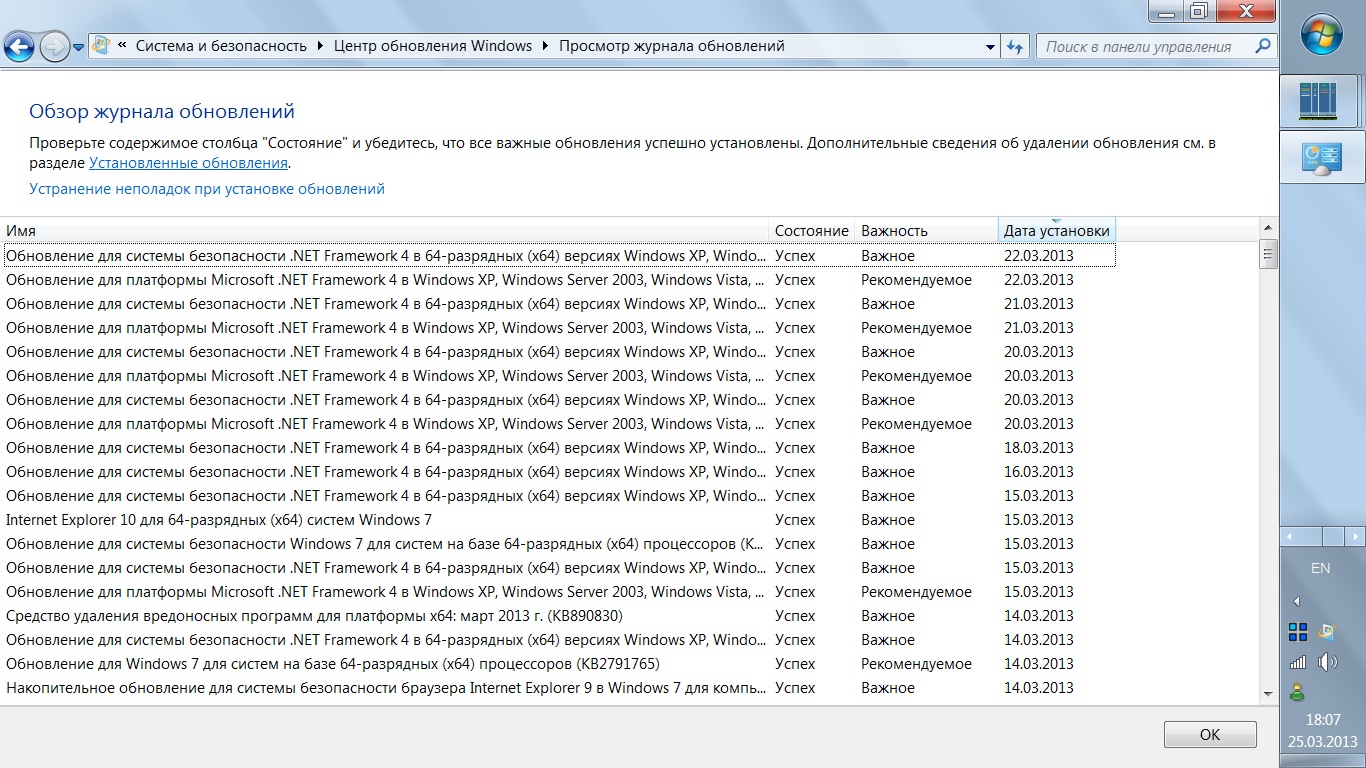Sort by the 'Состояние' column header
The height and width of the screenshot is (768, 1366).
[812, 230]
